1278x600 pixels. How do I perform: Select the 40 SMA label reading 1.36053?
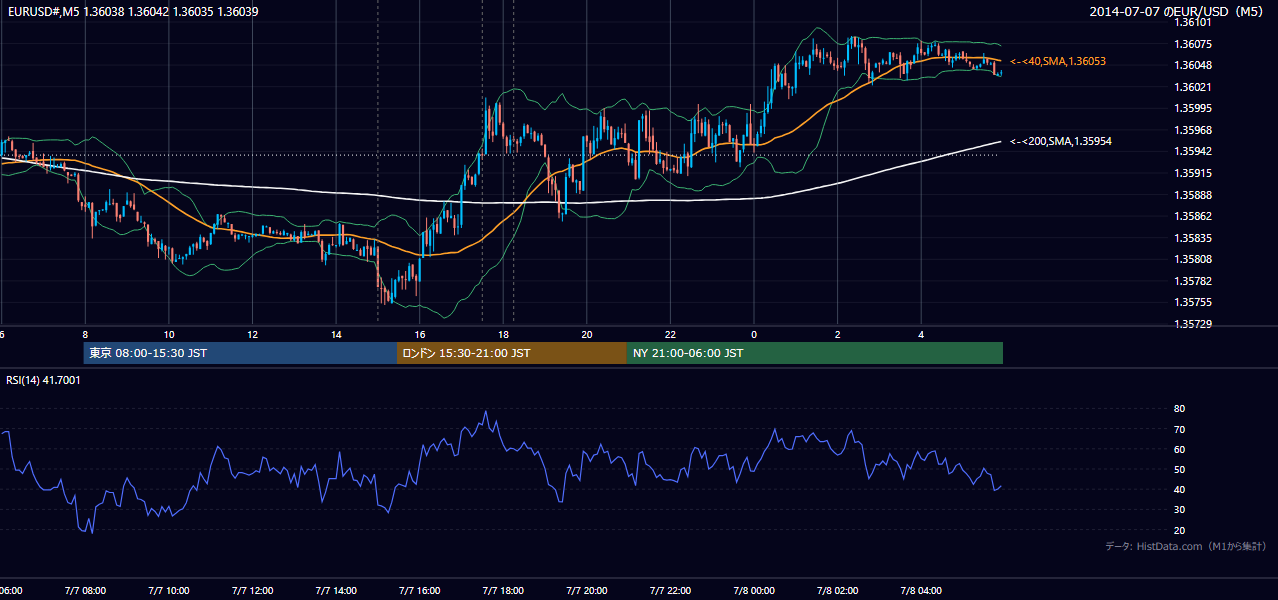[x=1058, y=61]
